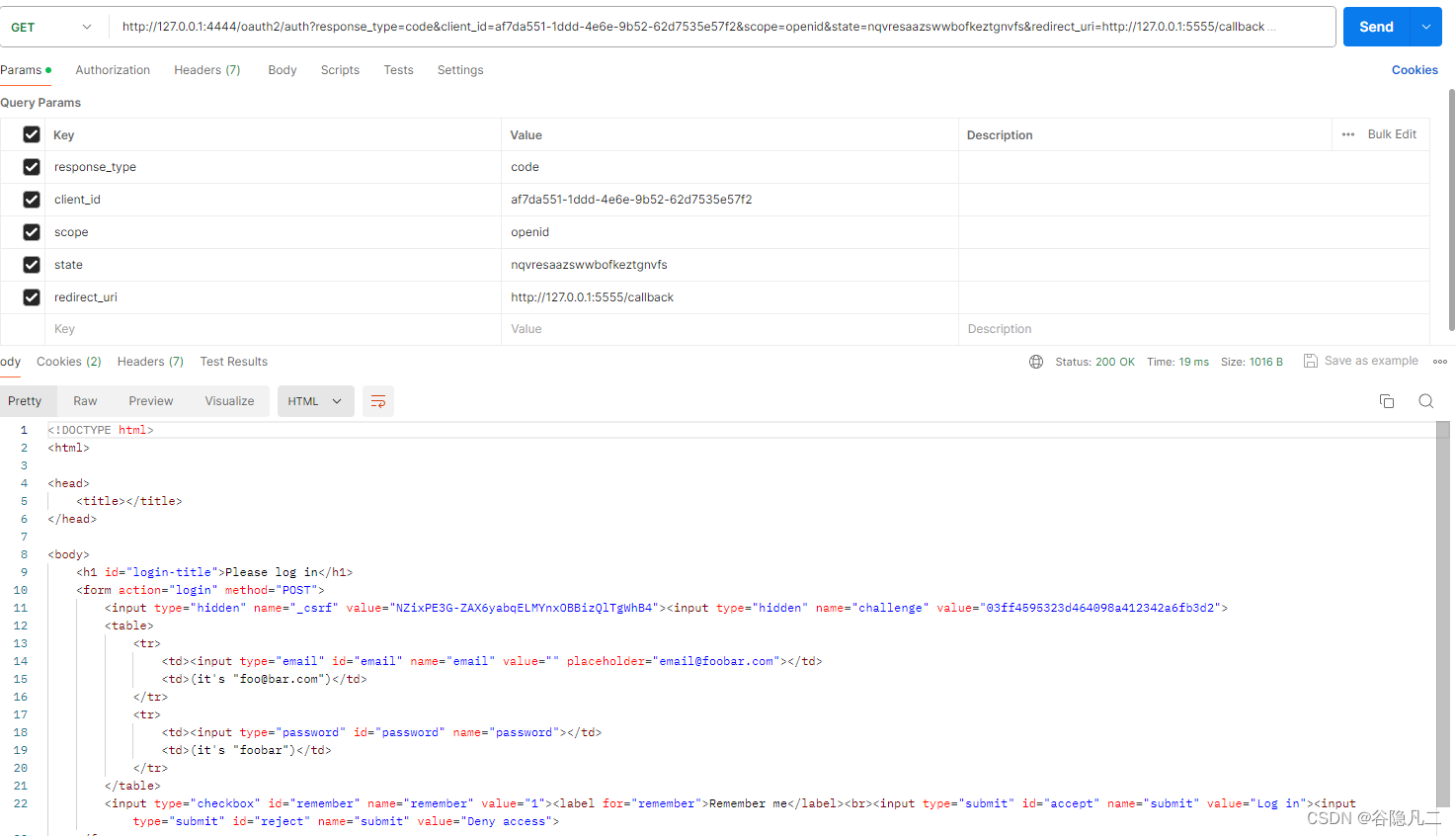1456x836 pixels.
Task: Copy the response body with copy icon
Action: pyautogui.click(x=1387, y=401)
